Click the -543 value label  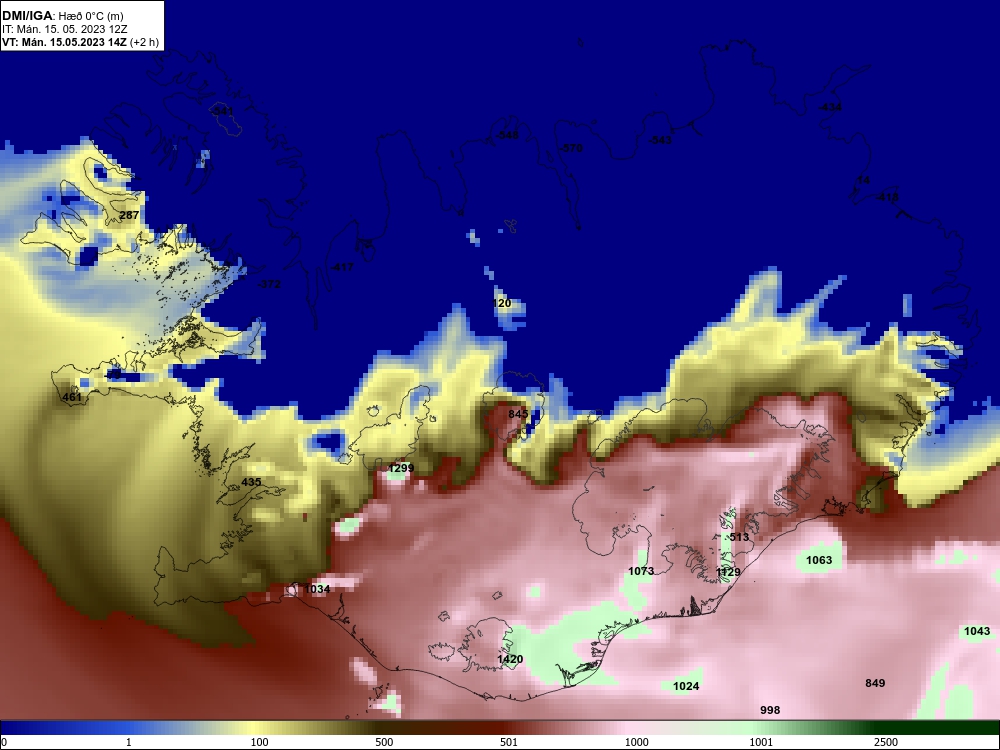click(660, 140)
